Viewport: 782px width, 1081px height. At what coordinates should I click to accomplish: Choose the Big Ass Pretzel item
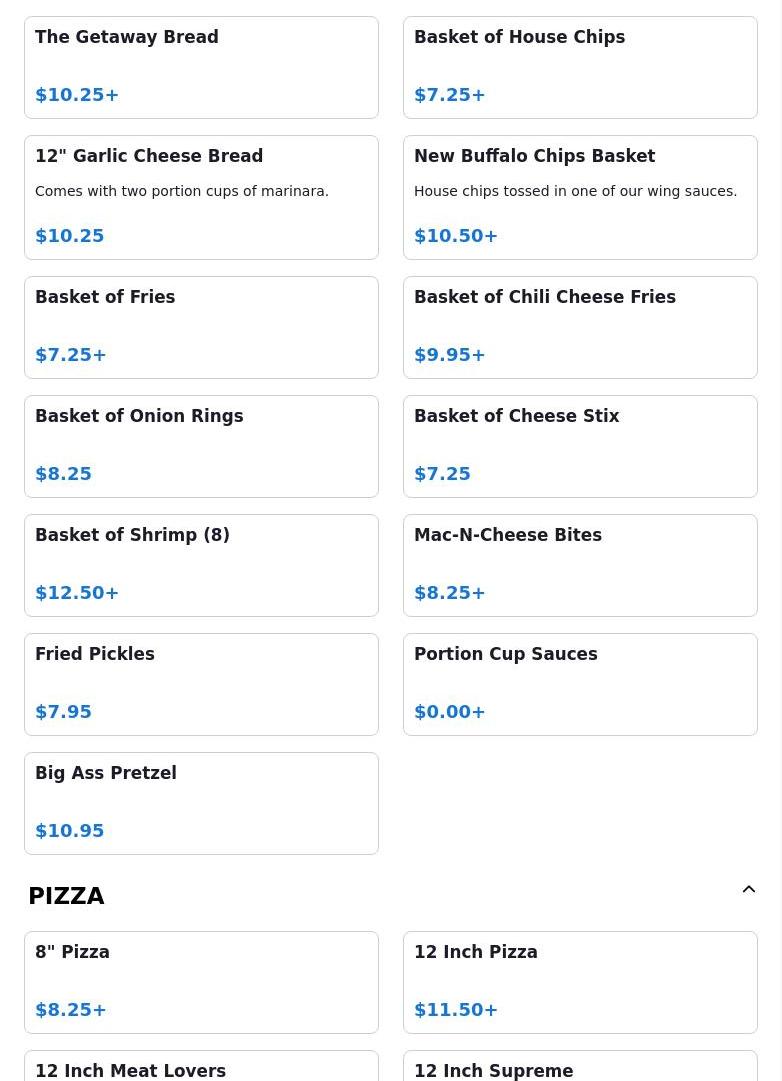(x=201, y=804)
